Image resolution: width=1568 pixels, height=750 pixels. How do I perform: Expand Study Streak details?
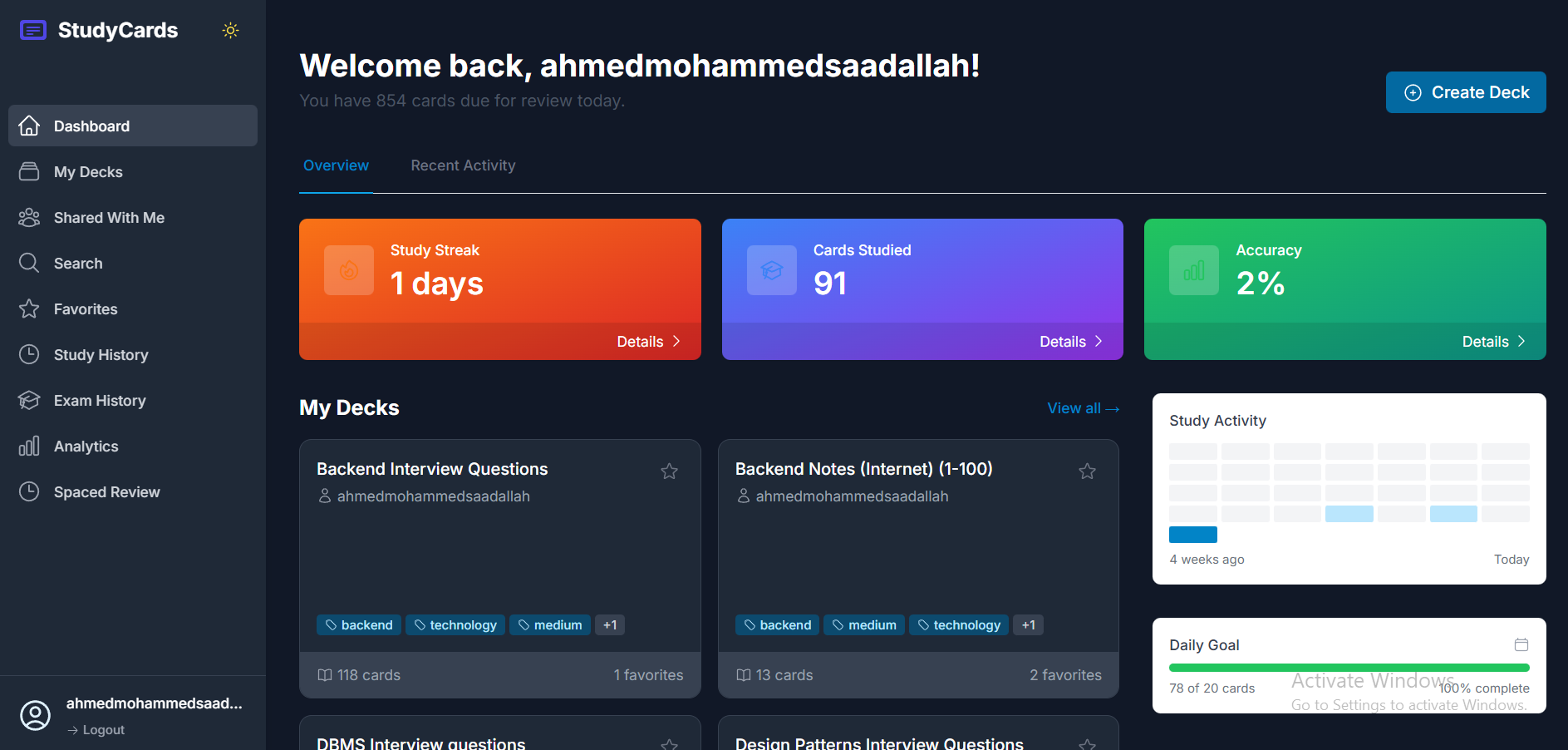(650, 341)
